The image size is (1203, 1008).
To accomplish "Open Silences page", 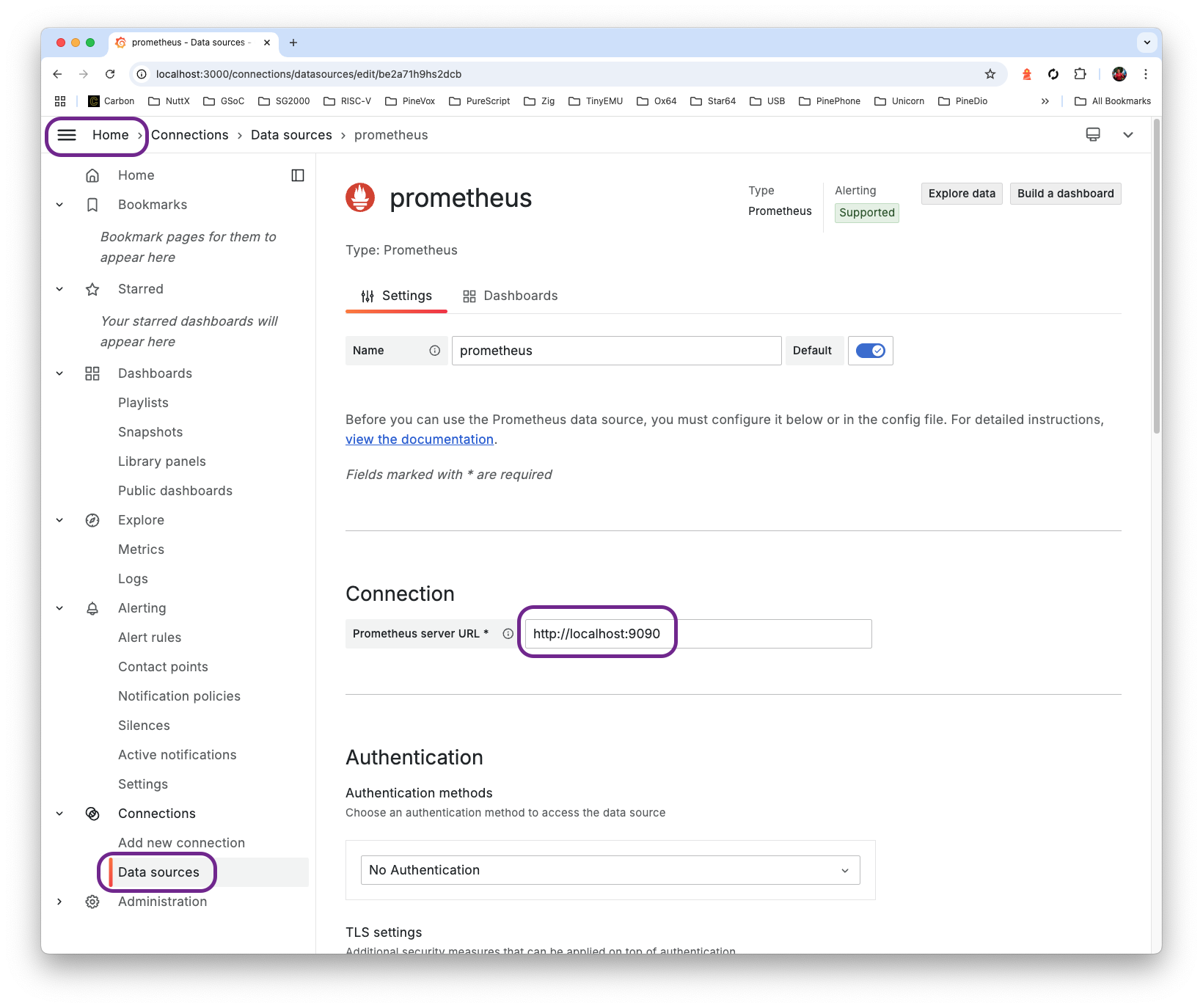I will coord(144,726).
